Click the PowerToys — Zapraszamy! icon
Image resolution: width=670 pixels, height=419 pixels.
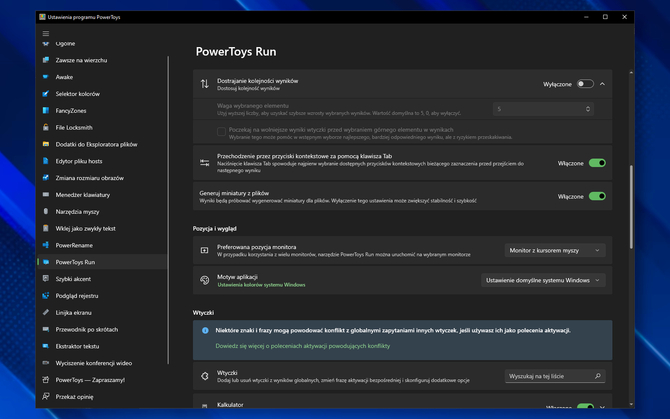(x=46, y=380)
